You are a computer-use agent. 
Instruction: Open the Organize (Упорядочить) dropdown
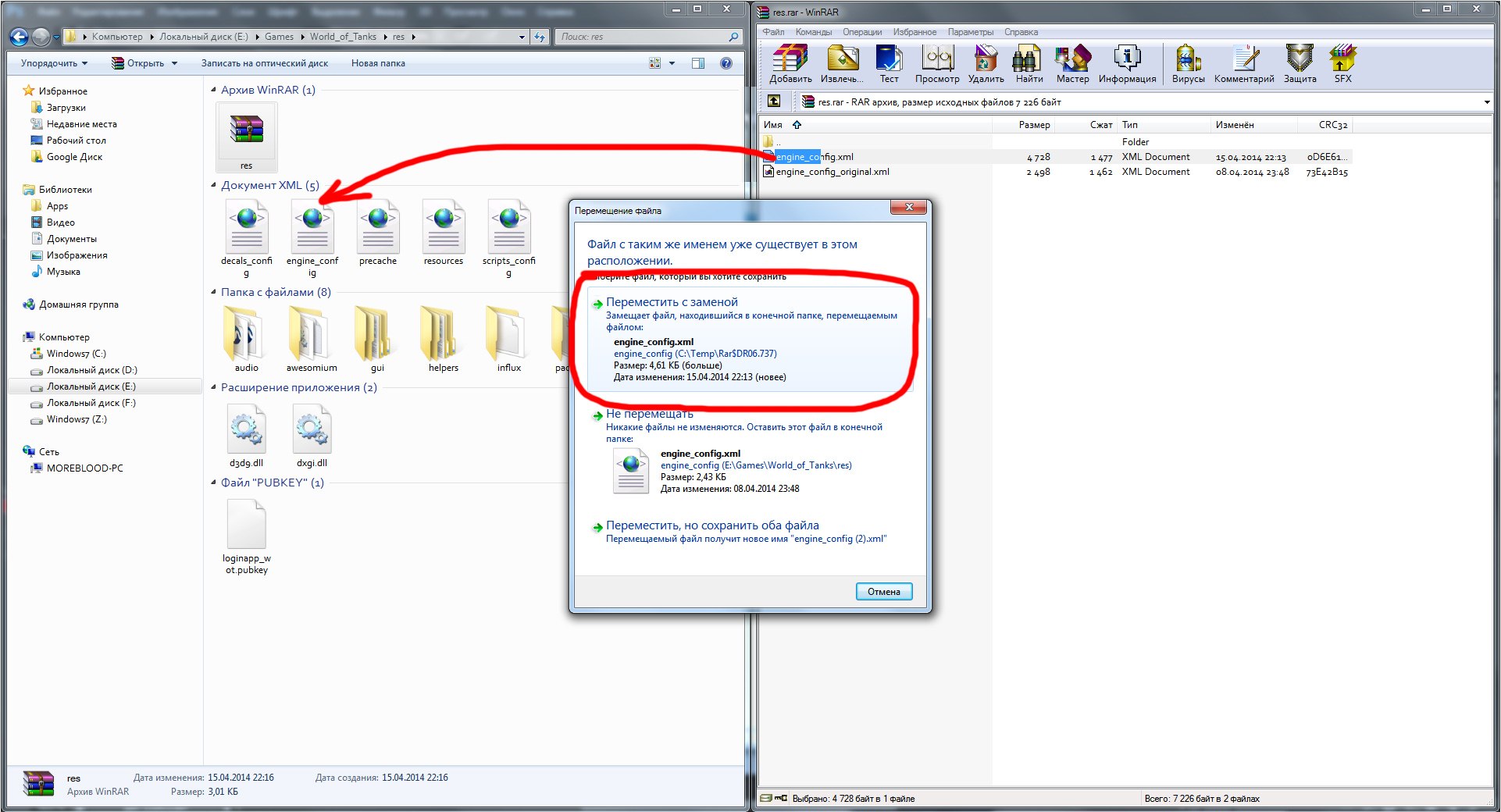[54, 63]
